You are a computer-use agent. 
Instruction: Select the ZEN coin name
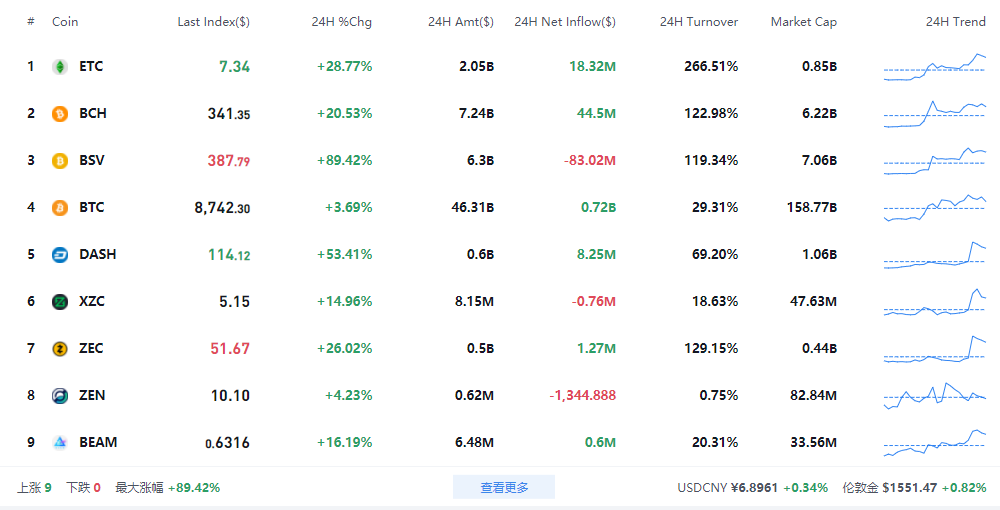(92, 395)
